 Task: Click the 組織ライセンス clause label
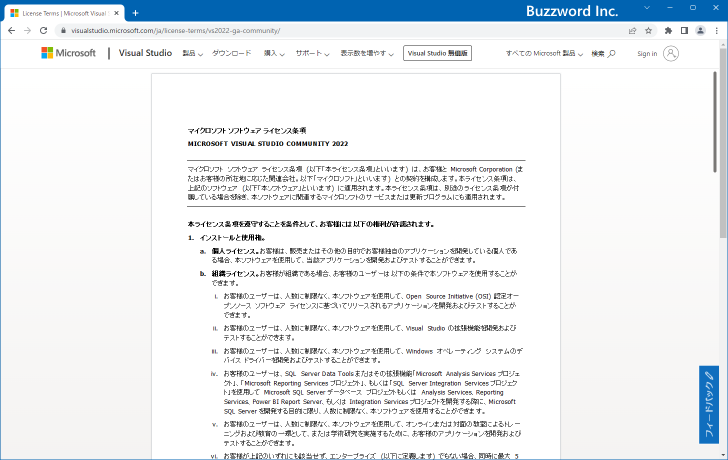click(235, 274)
